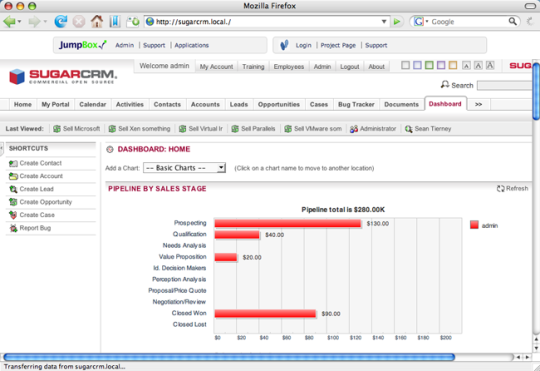Click the SugarCRM cube logo

[17, 76]
